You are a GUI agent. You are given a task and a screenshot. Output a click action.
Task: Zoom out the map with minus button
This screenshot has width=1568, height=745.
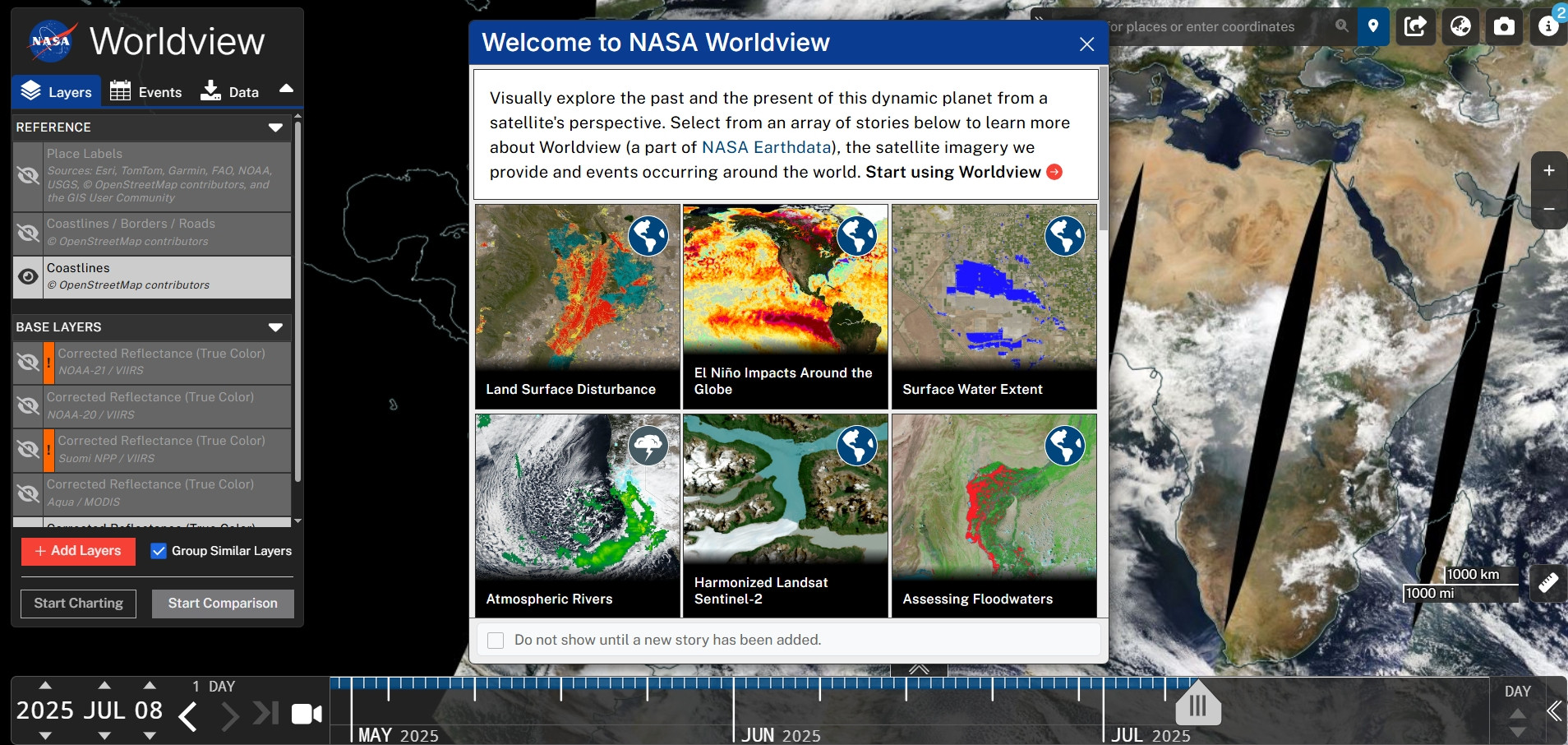click(x=1548, y=210)
